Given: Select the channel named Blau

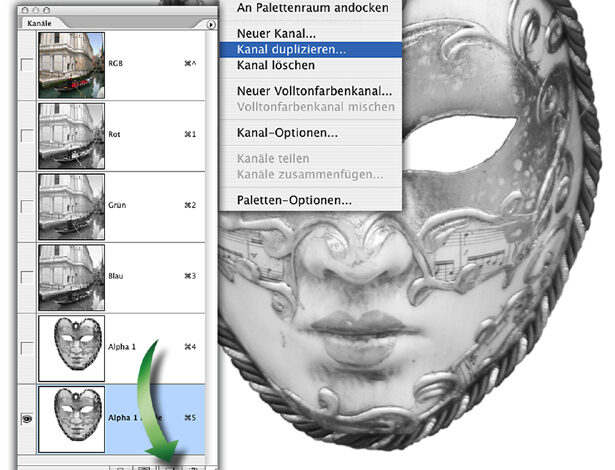Looking at the screenshot, I should pyautogui.click(x=116, y=276).
